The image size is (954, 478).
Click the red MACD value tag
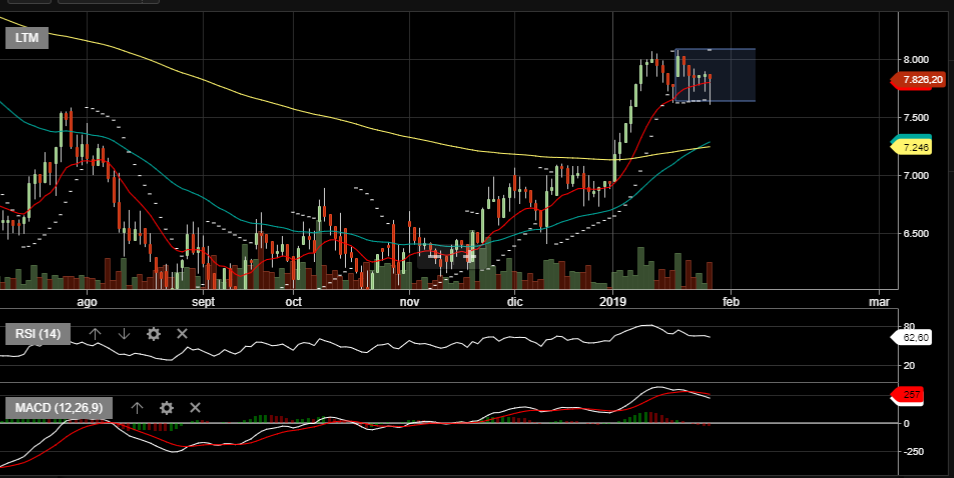pyautogui.click(x=911, y=396)
